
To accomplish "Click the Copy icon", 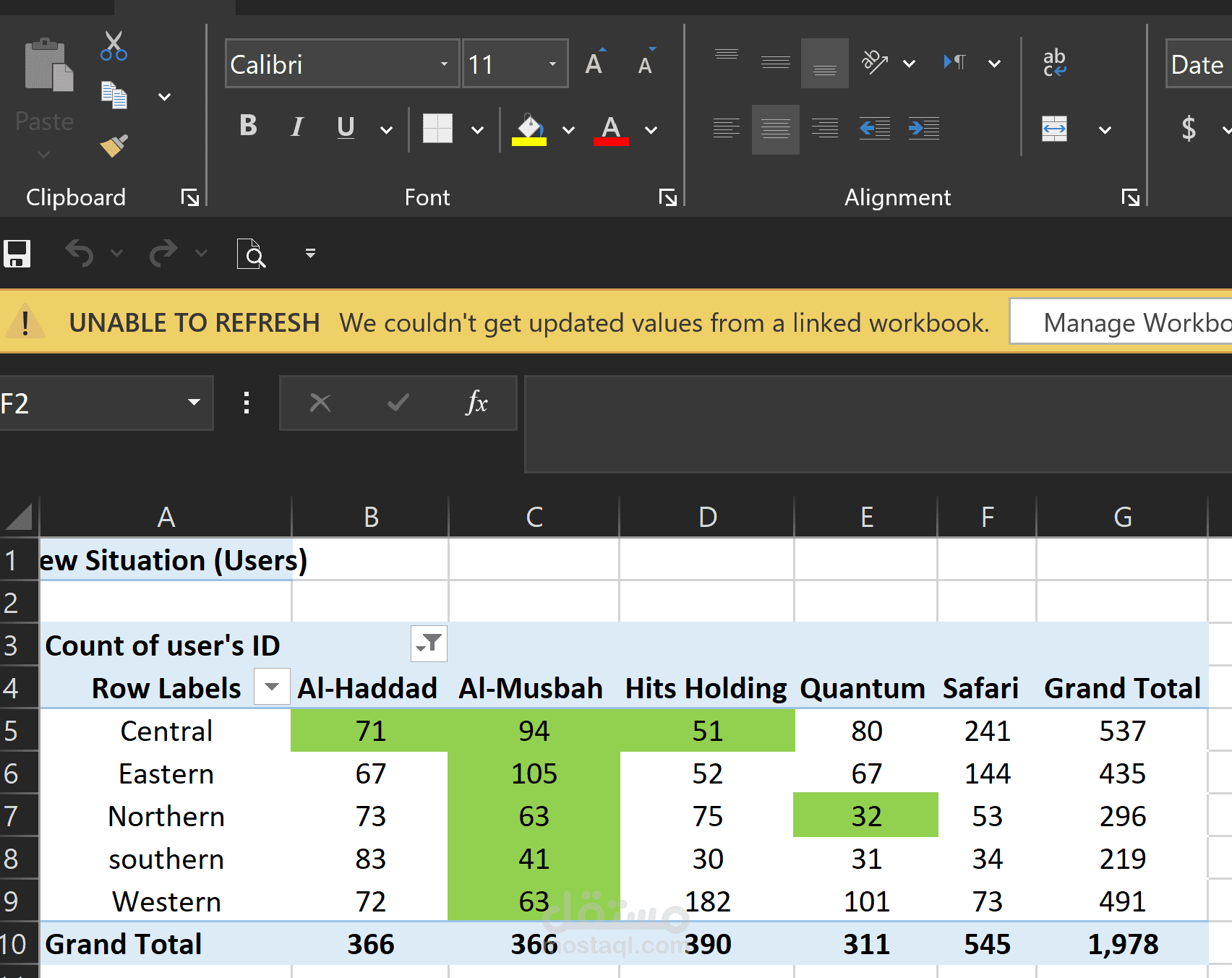I will [114, 95].
